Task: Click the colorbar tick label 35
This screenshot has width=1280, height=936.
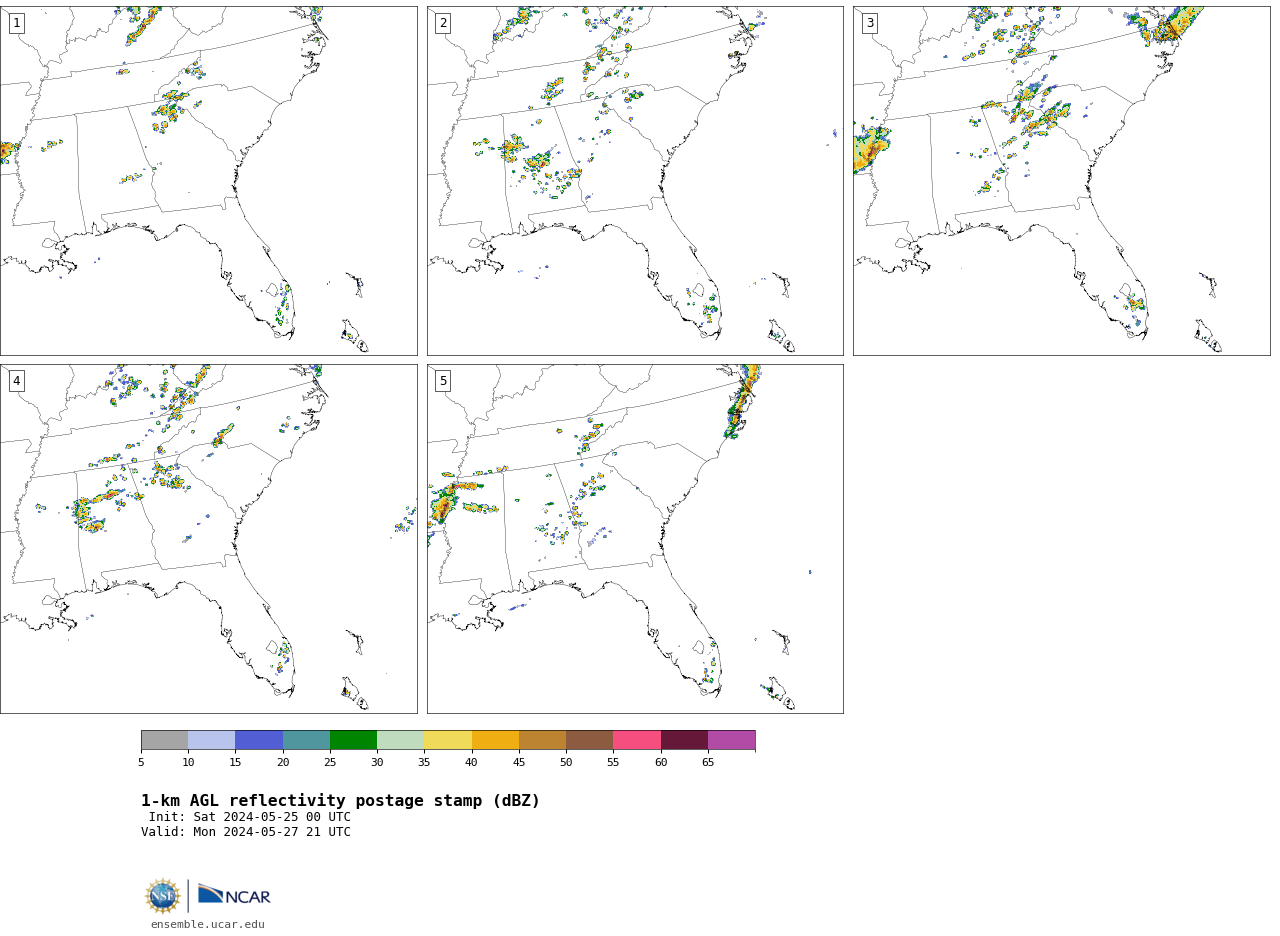Action: [x=424, y=763]
